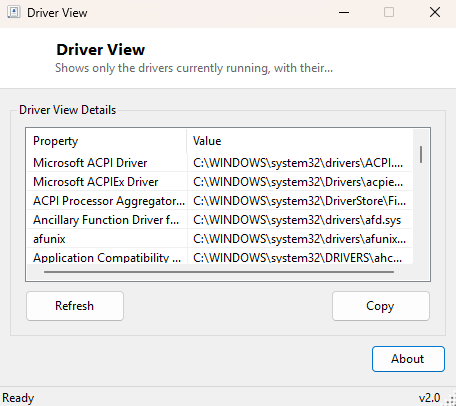Close the Driver View window
456x406 pixels.
click(x=435, y=13)
